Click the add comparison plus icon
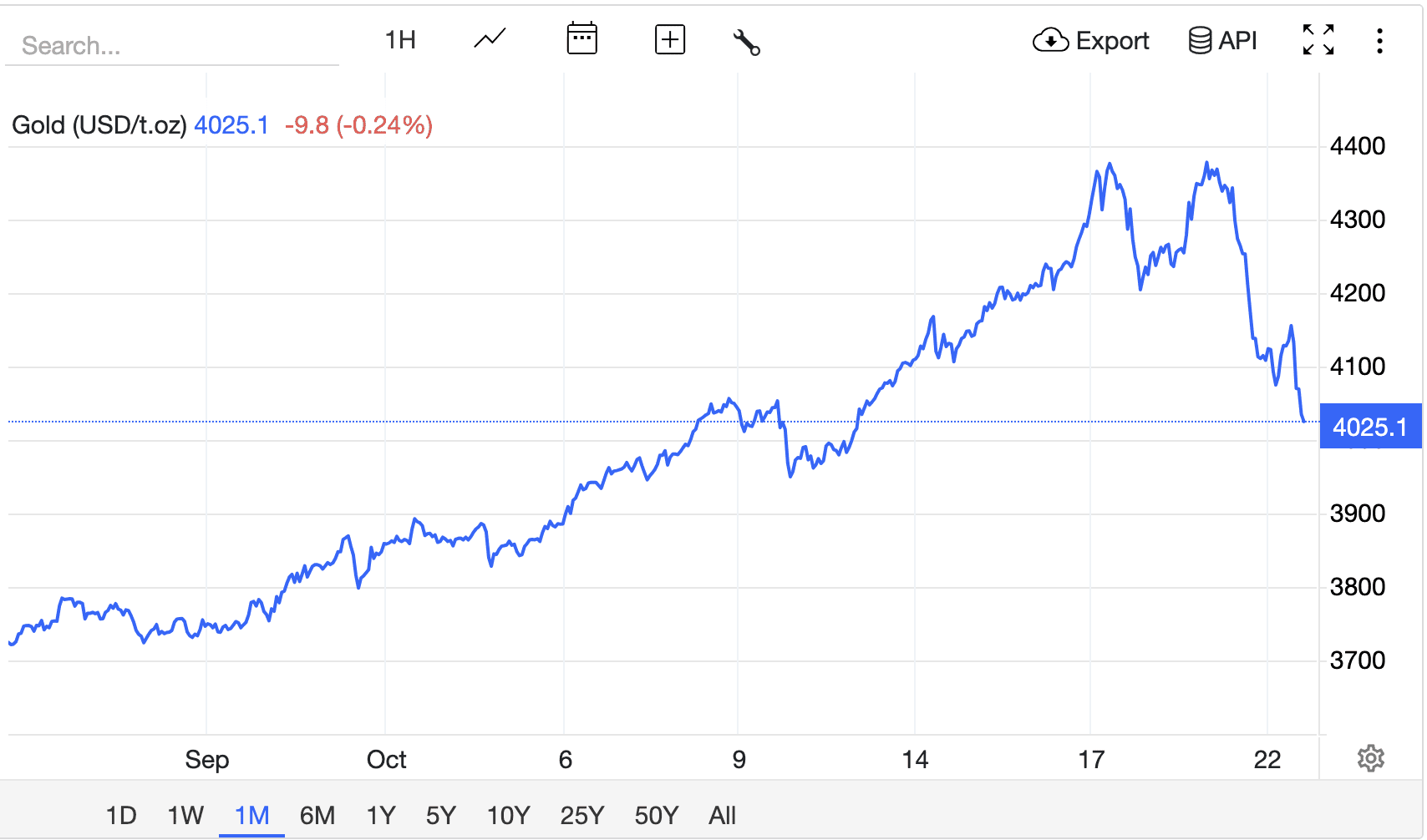The height and width of the screenshot is (840, 1427). (669, 39)
